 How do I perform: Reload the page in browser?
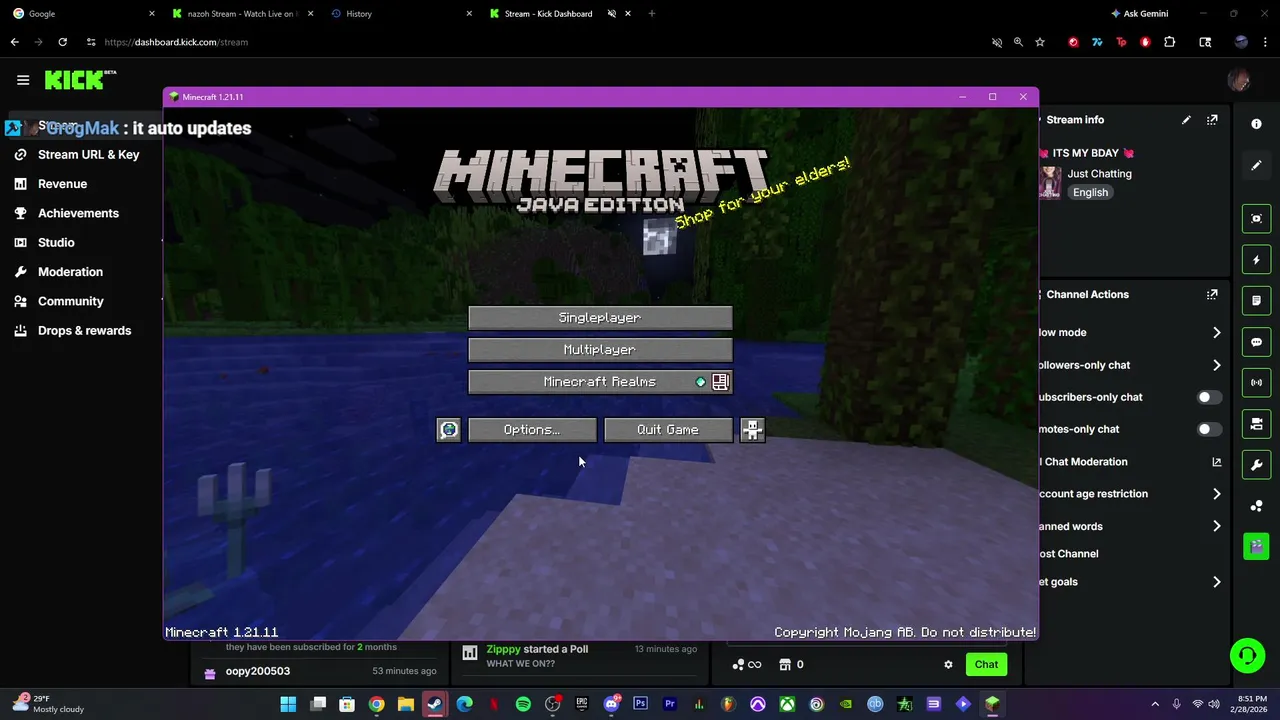pos(62,42)
